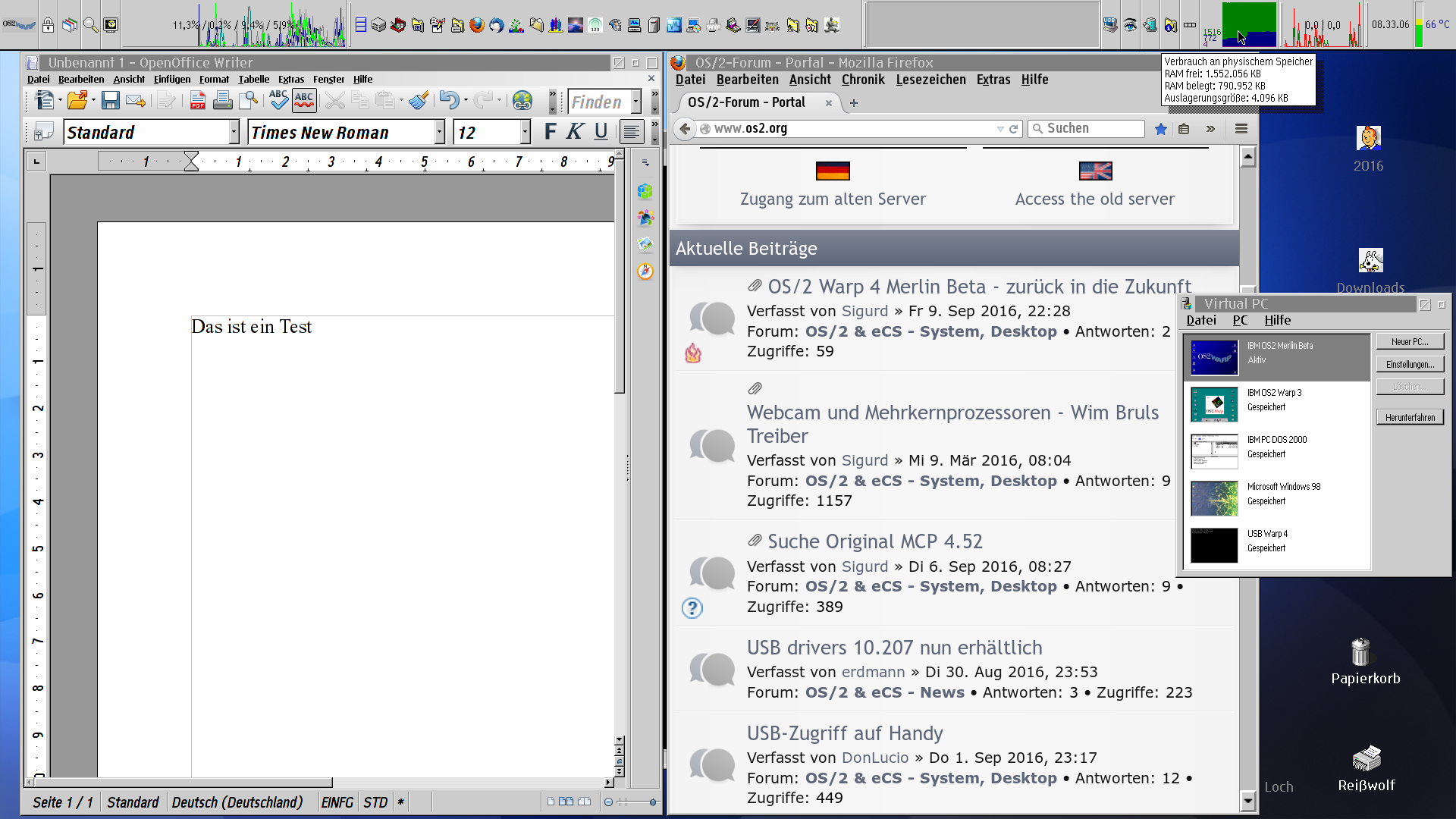This screenshot has width=1456, height=819.
Task: Expand the Times New Roman font dropdown
Action: (x=439, y=132)
